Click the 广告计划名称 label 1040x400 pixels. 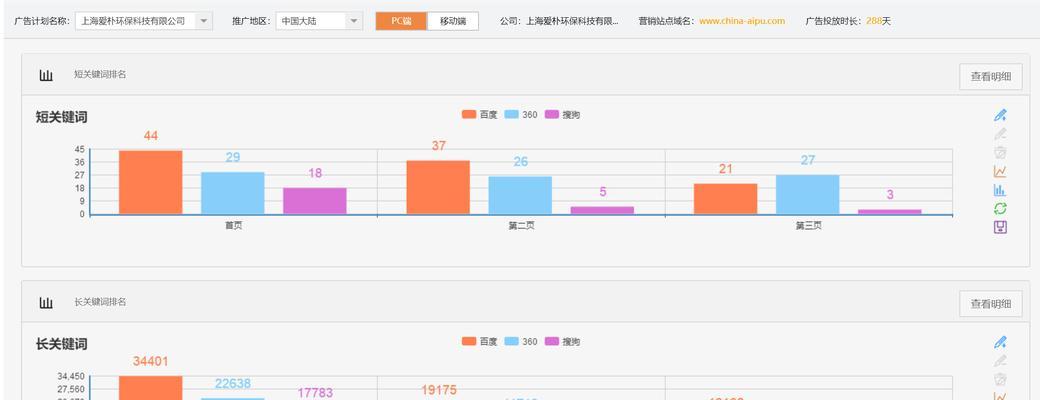[x=42, y=21]
